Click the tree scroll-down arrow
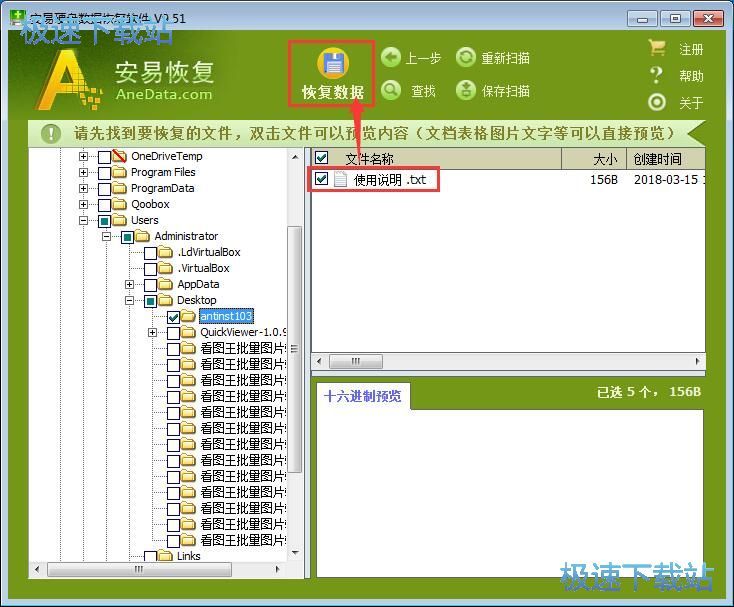This screenshot has width=734, height=607. pos(295,553)
